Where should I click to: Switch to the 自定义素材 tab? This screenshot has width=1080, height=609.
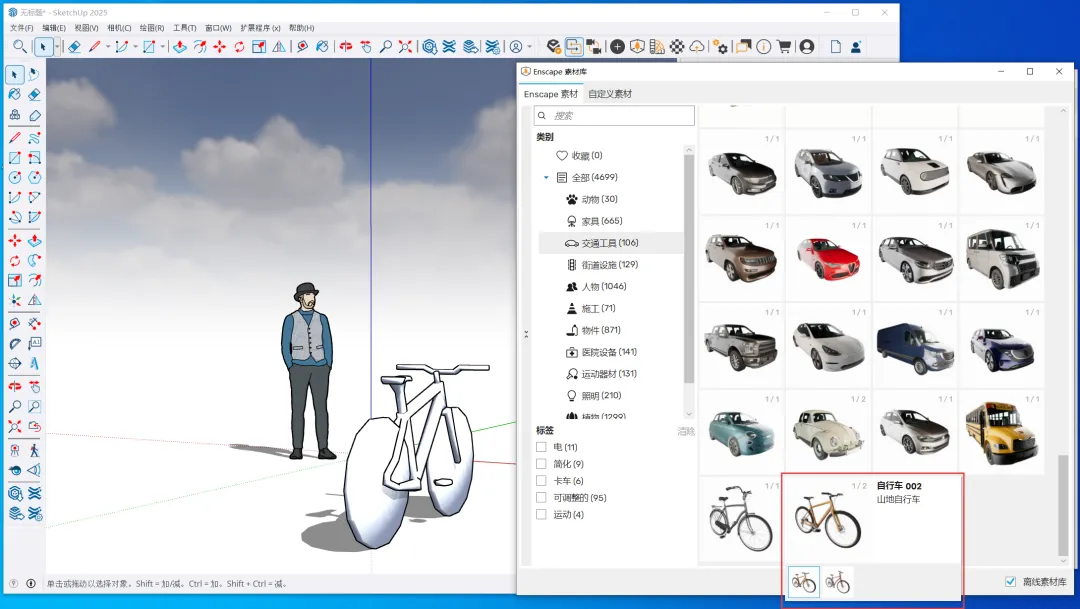coord(610,94)
